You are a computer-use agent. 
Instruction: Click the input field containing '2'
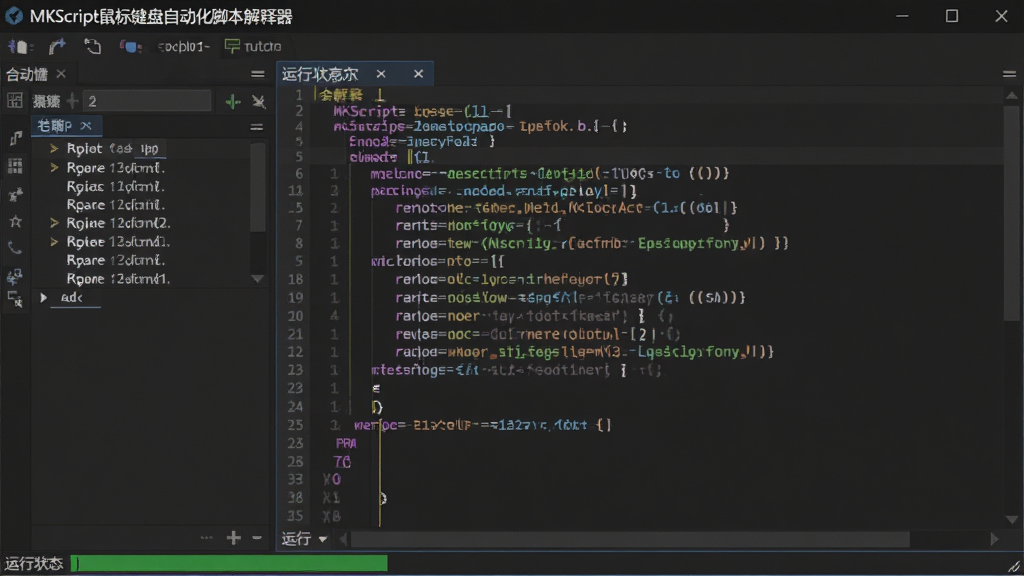(147, 101)
